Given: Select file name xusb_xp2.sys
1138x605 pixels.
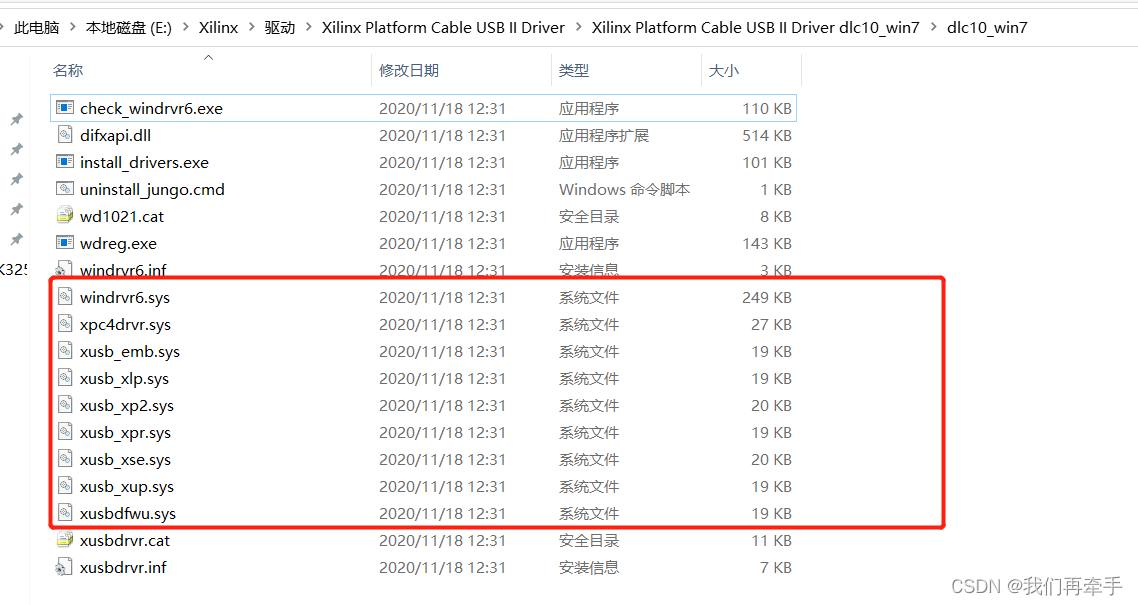Looking at the screenshot, I should pyautogui.click(x=127, y=406).
